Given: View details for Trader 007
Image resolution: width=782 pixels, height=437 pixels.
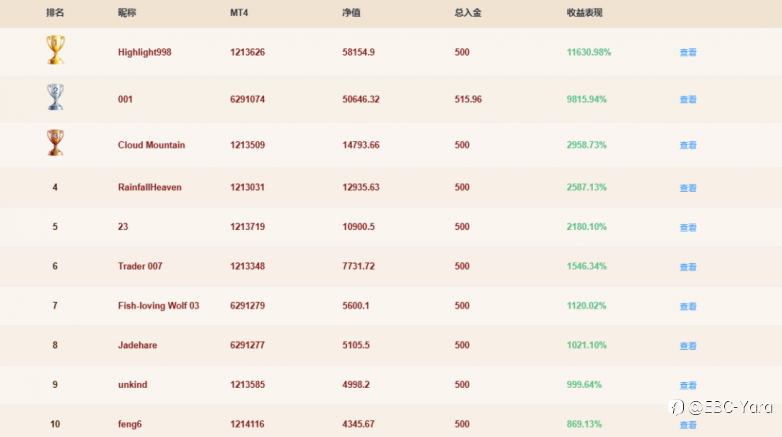Looking at the screenshot, I should (x=688, y=267).
